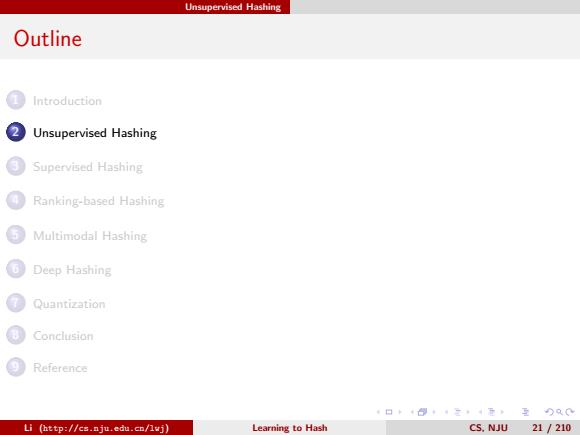Click the magnifier search icon
Viewport: 580px width, 435px height.
point(559,412)
